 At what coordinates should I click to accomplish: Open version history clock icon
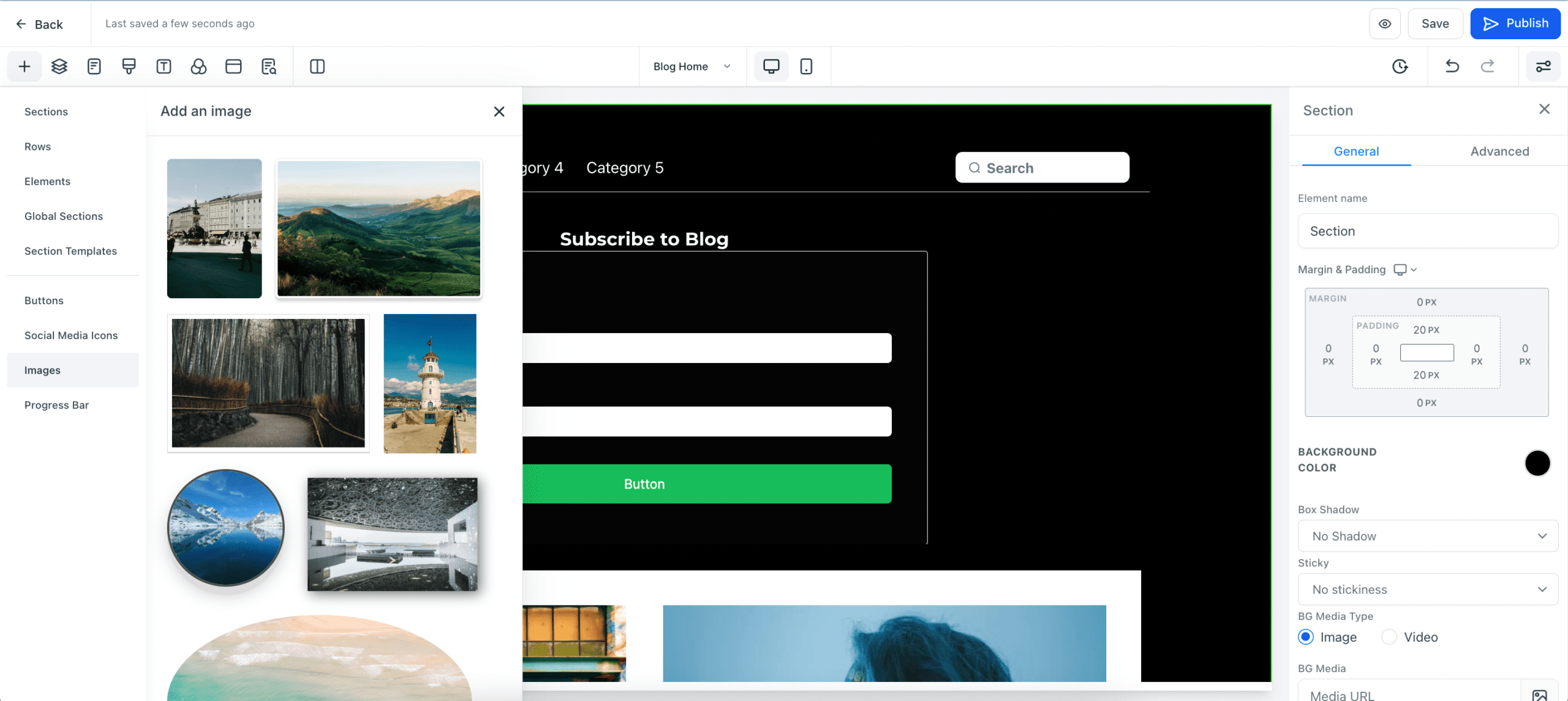tap(1400, 66)
